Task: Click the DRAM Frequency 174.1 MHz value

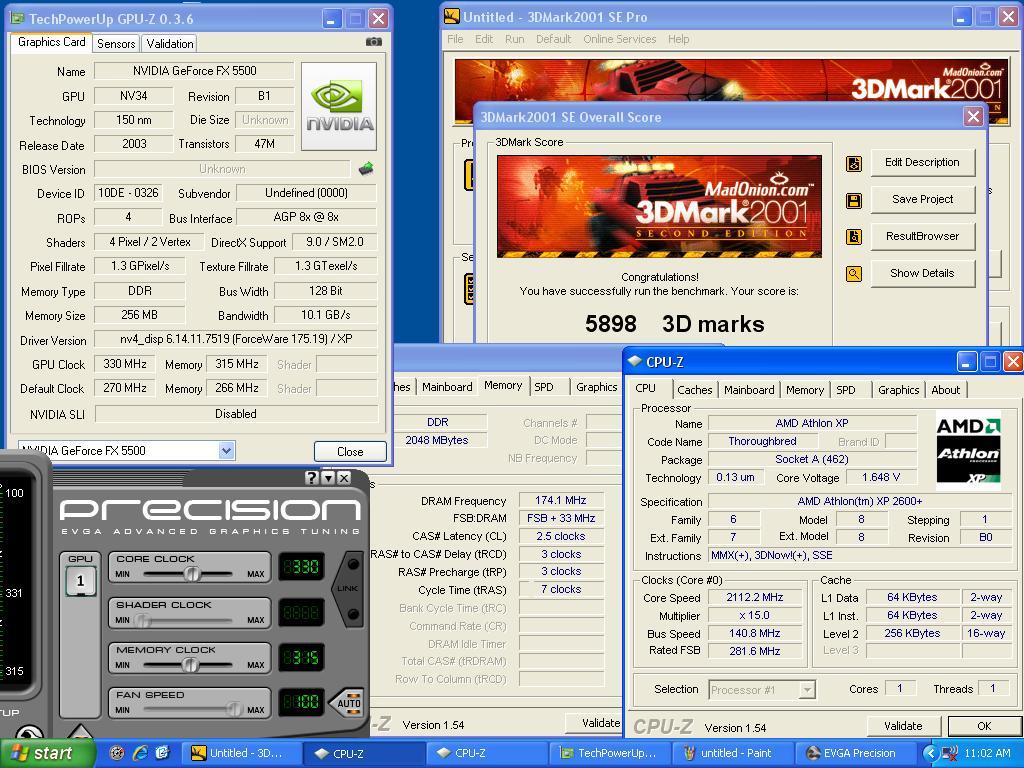Action: pos(560,500)
